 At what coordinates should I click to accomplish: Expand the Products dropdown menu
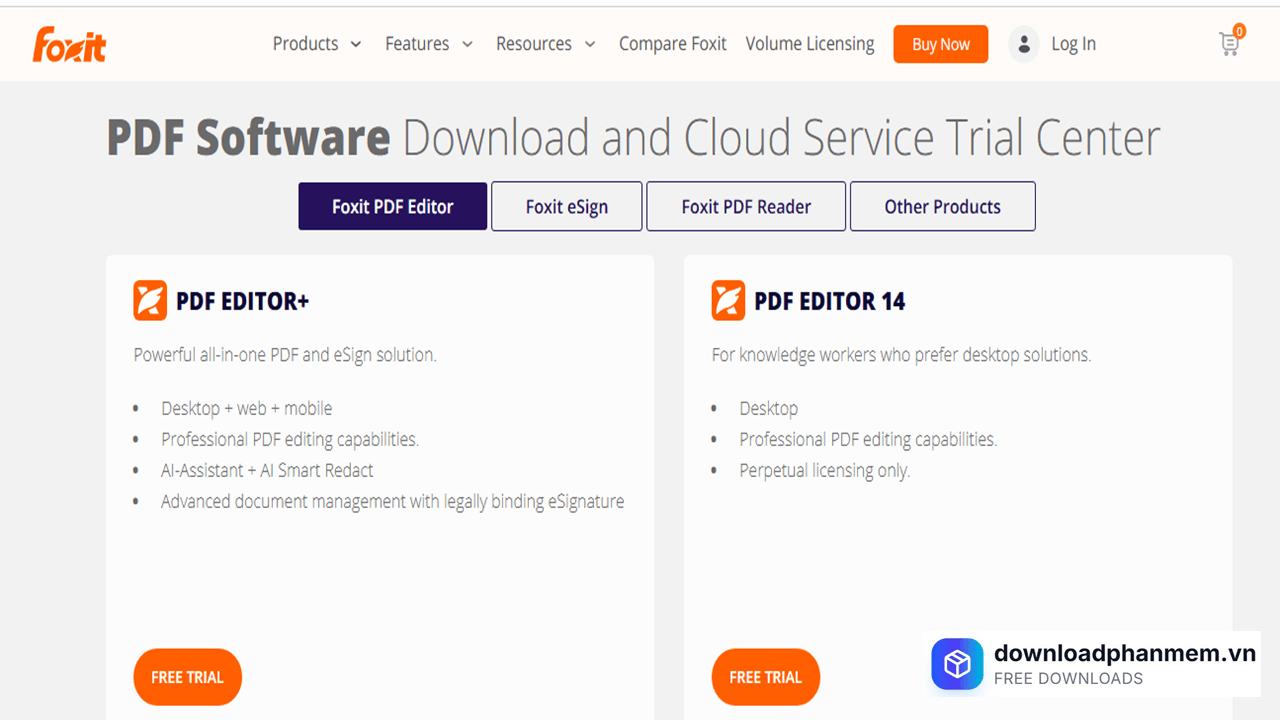(x=317, y=44)
